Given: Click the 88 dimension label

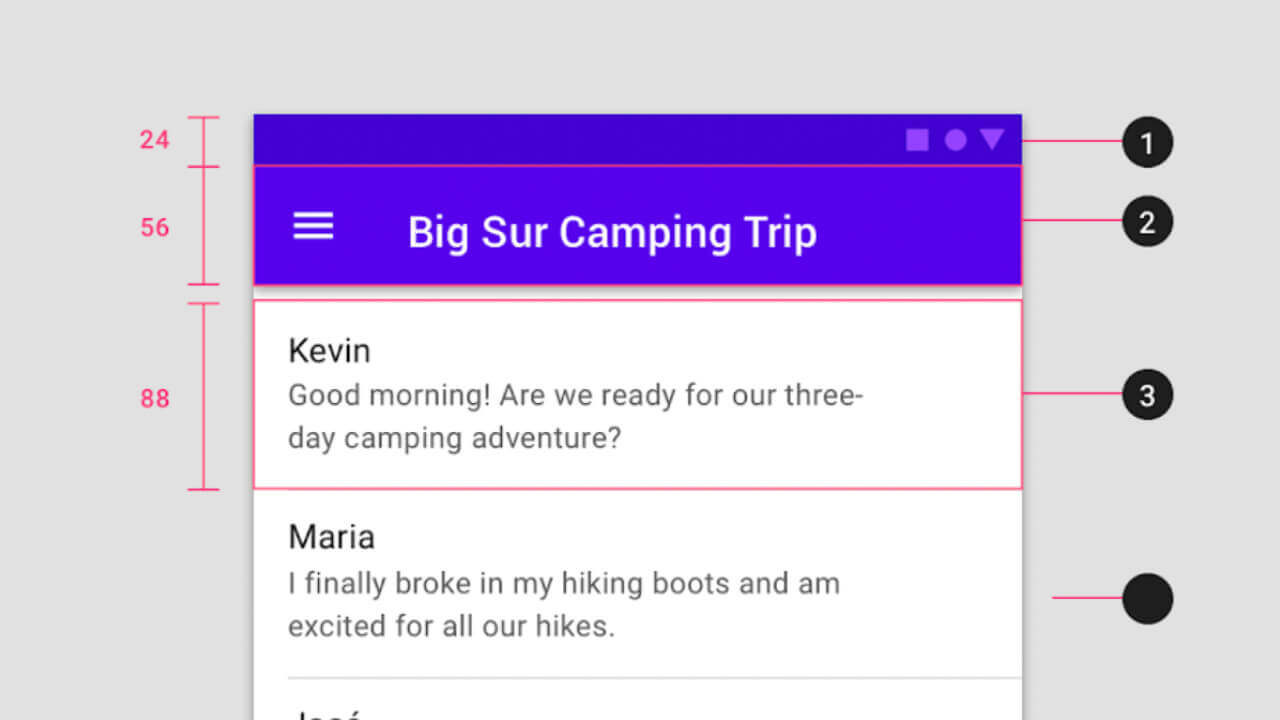Looking at the screenshot, I should (154, 399).
